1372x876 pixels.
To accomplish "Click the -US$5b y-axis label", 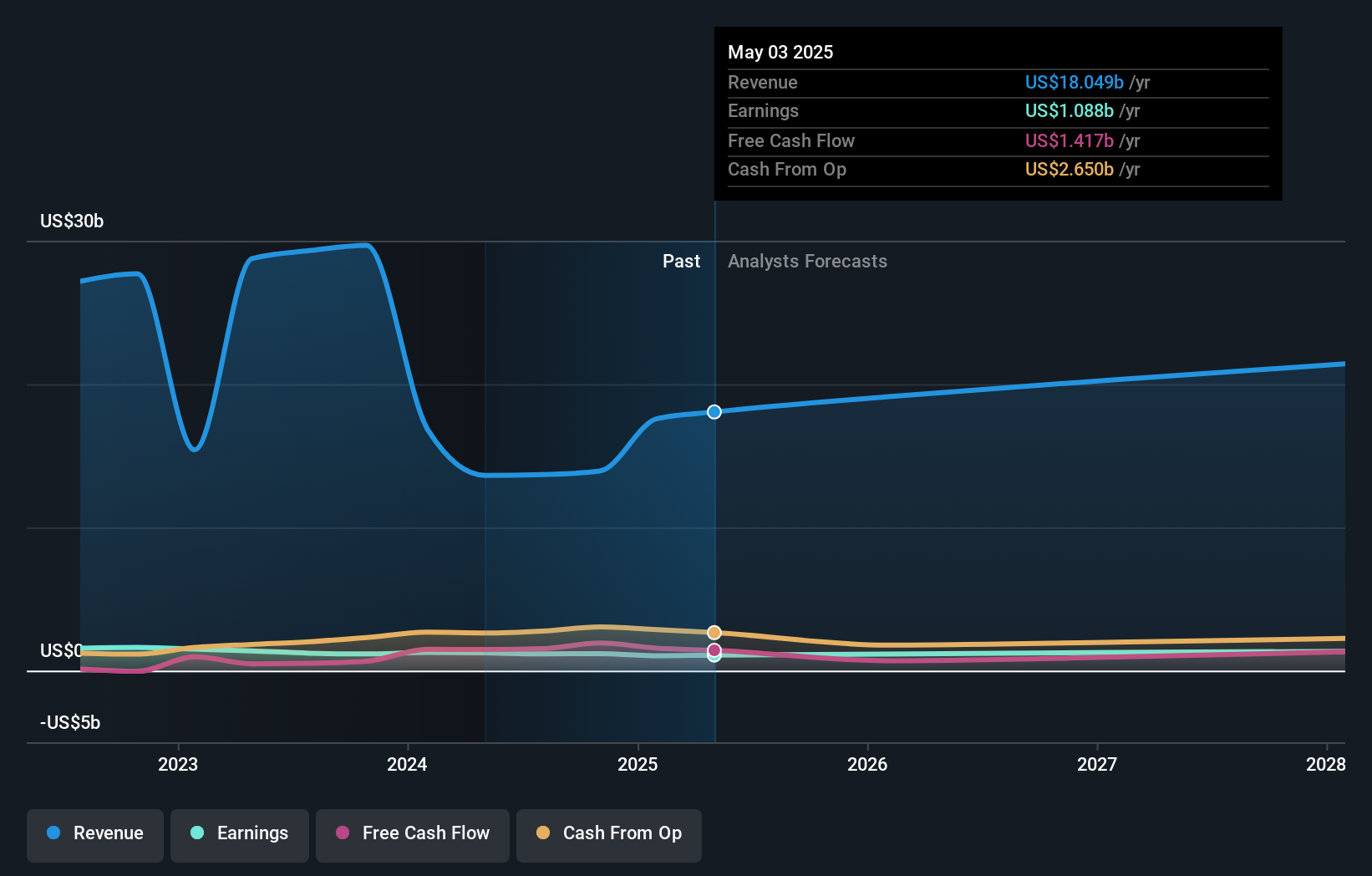I will 70,722.
